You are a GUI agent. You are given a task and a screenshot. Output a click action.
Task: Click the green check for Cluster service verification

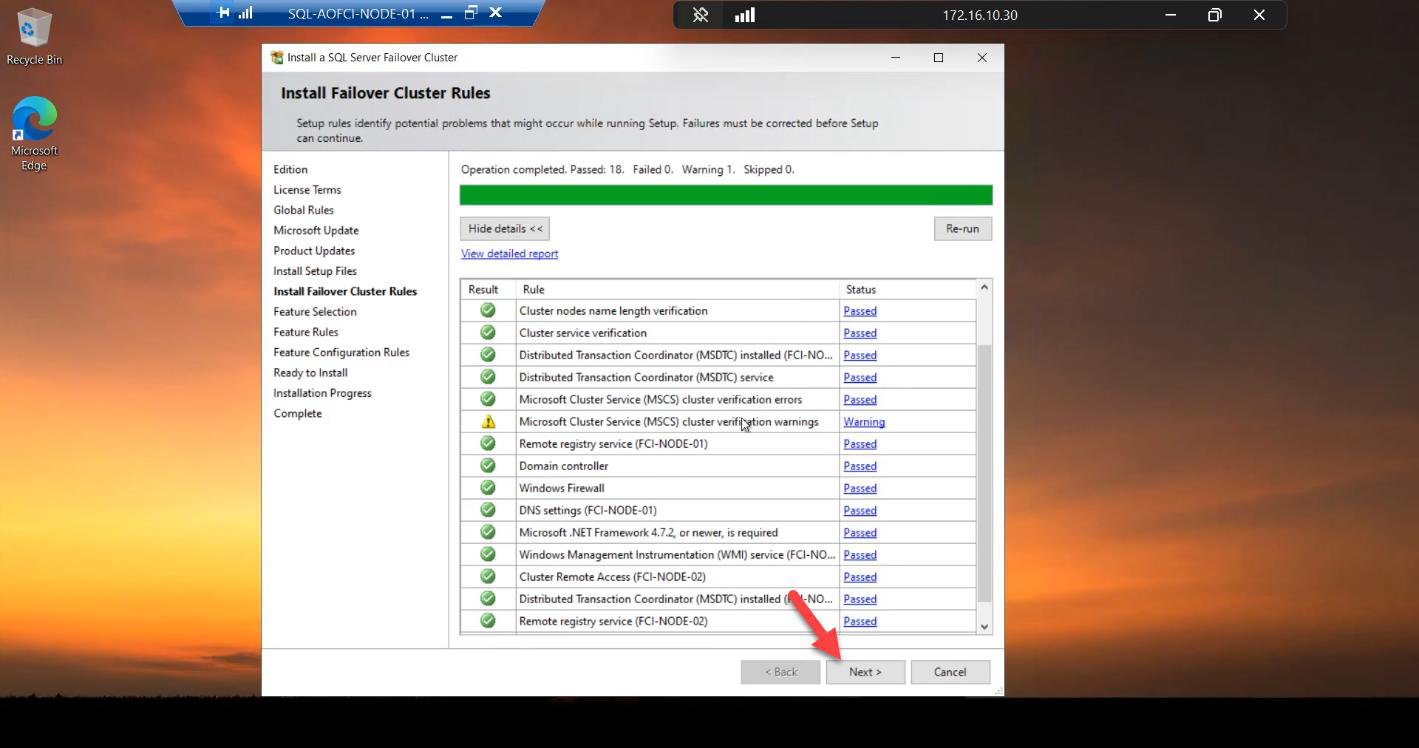coord(488,332)
